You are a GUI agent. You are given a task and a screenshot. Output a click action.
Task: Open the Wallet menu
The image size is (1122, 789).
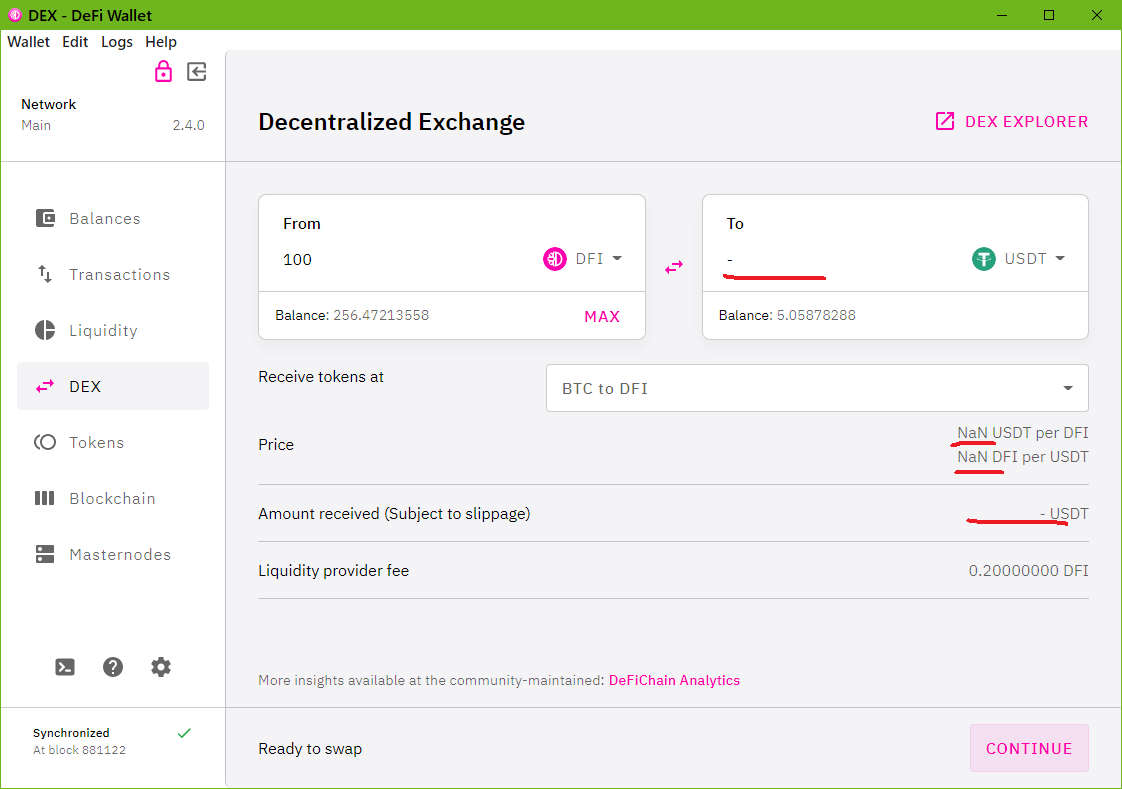coord(29,41)
